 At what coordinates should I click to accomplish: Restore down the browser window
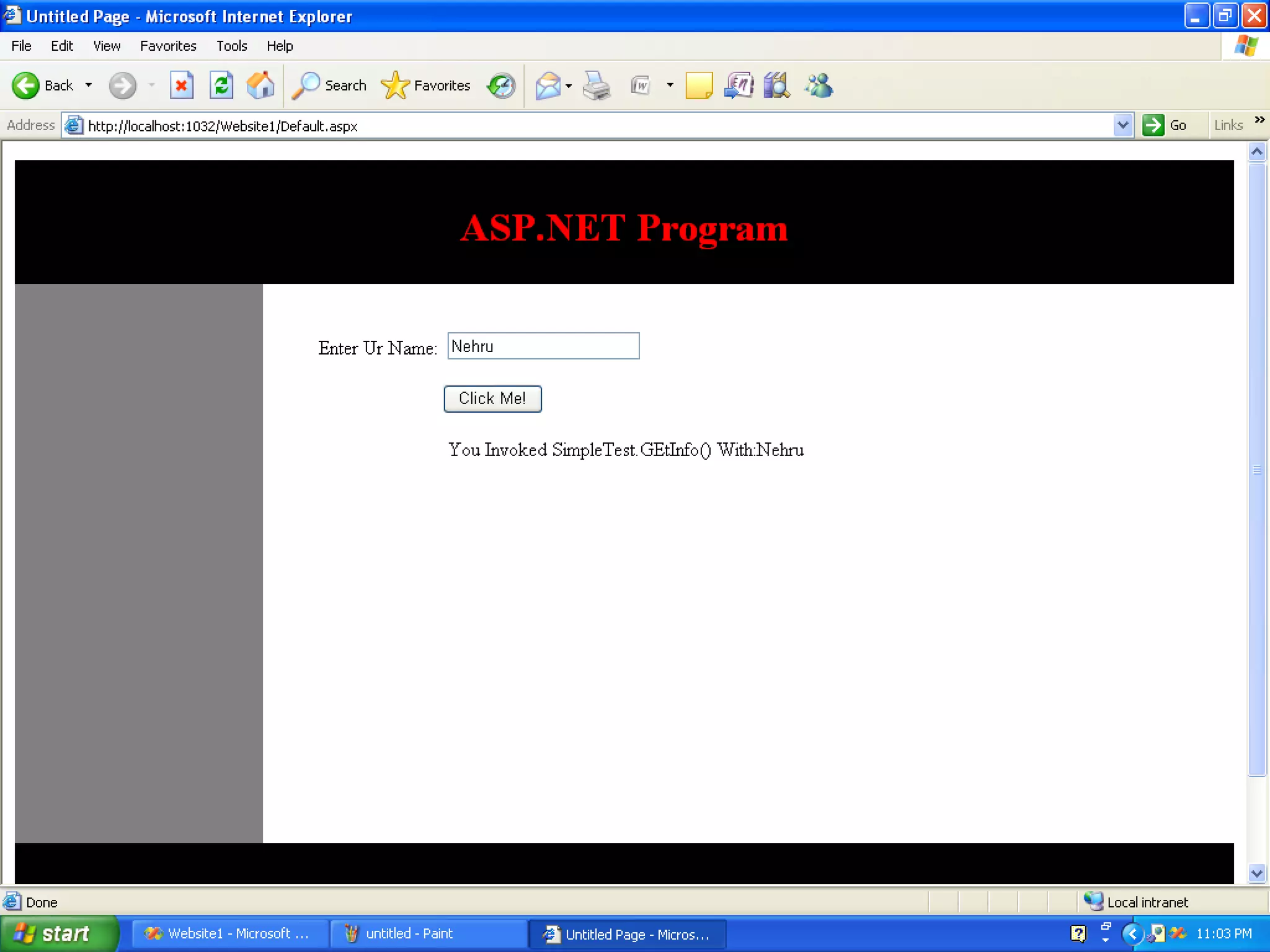point(1225,16)
